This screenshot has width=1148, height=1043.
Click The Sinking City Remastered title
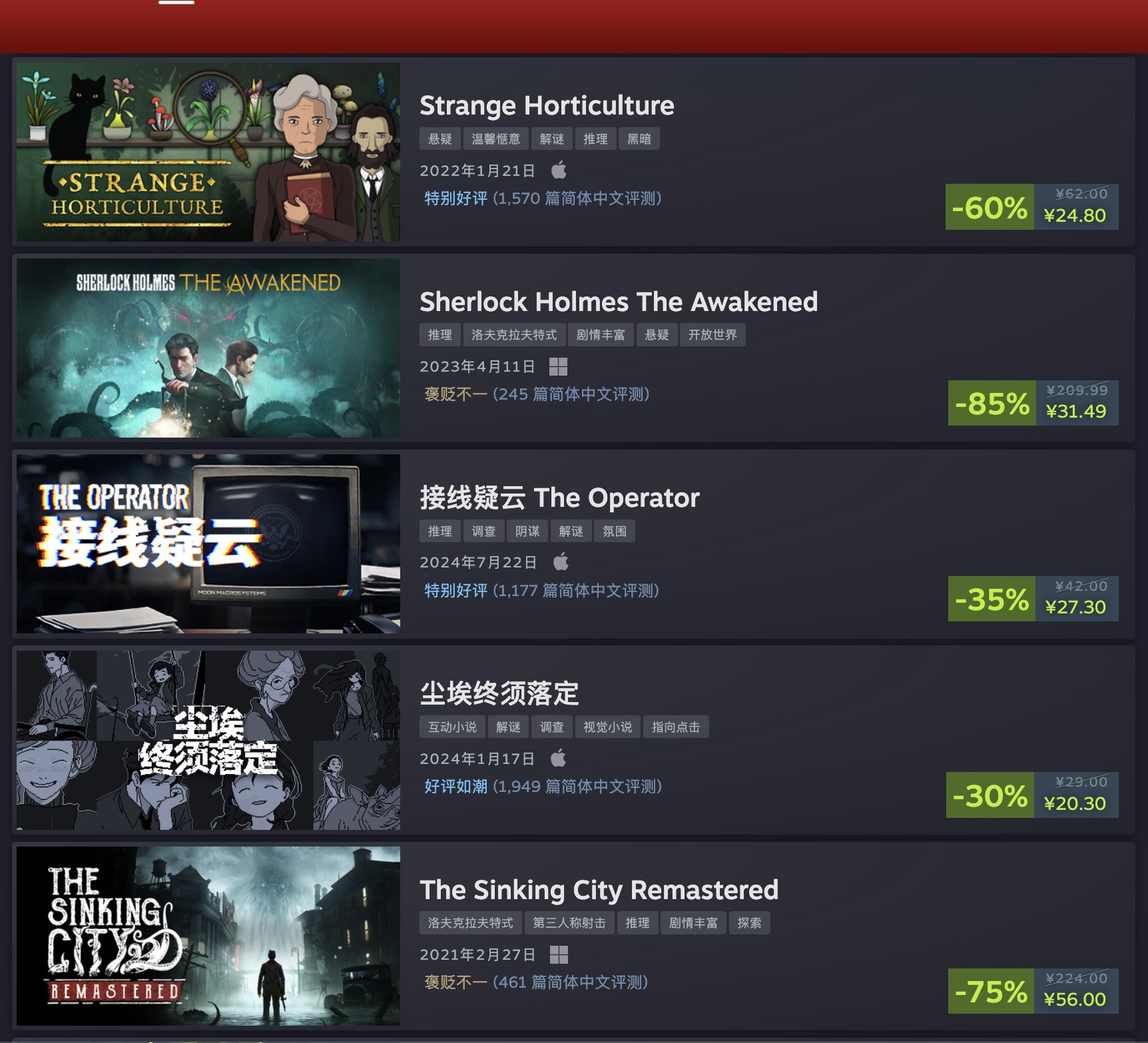pos(599,890)
